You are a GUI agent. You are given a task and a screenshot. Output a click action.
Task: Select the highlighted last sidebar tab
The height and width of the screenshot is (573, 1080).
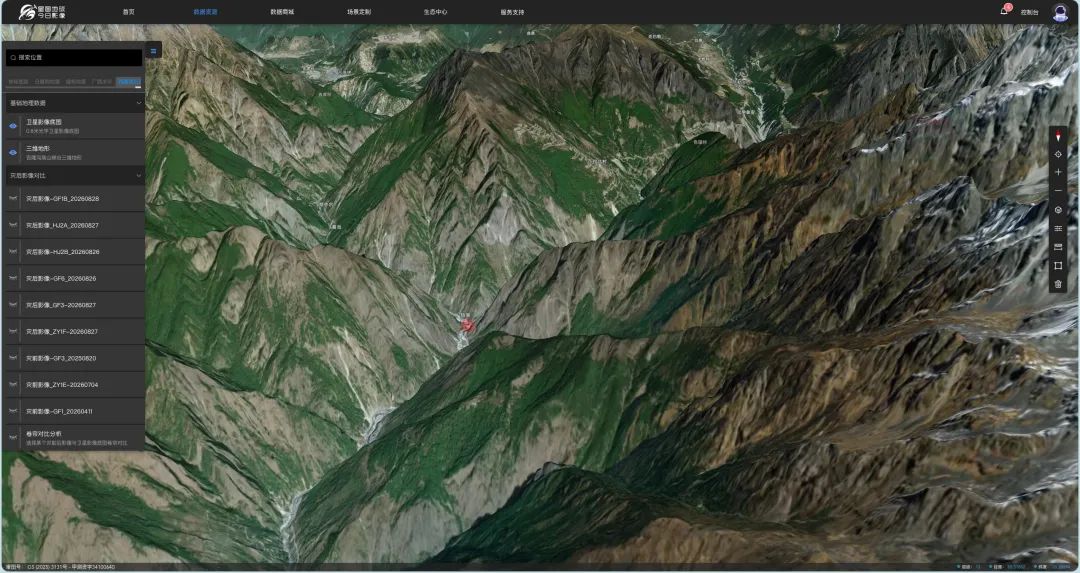(129, 81)
